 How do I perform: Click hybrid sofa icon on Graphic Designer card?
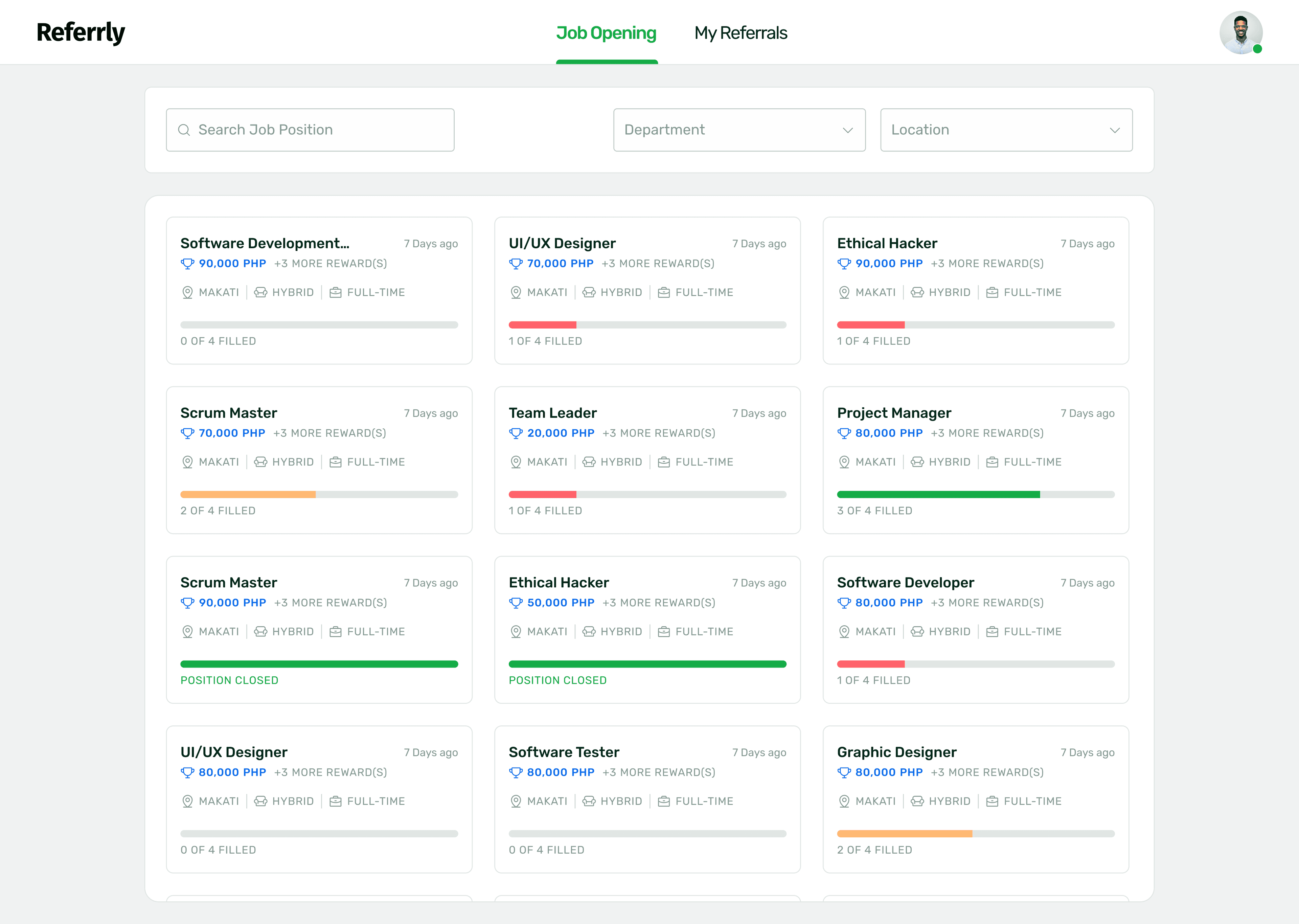click(x=917, y=801)
